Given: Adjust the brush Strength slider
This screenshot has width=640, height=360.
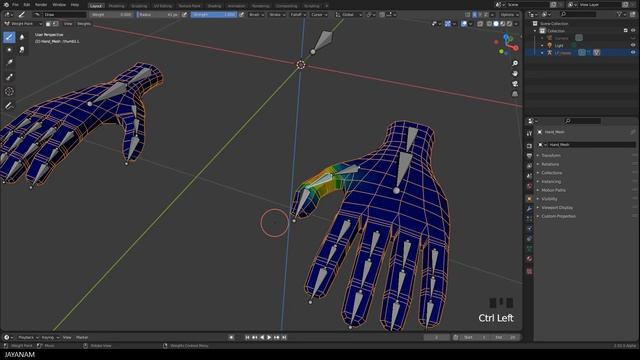Looking at the screenshot, I should [x=214, y=15].
